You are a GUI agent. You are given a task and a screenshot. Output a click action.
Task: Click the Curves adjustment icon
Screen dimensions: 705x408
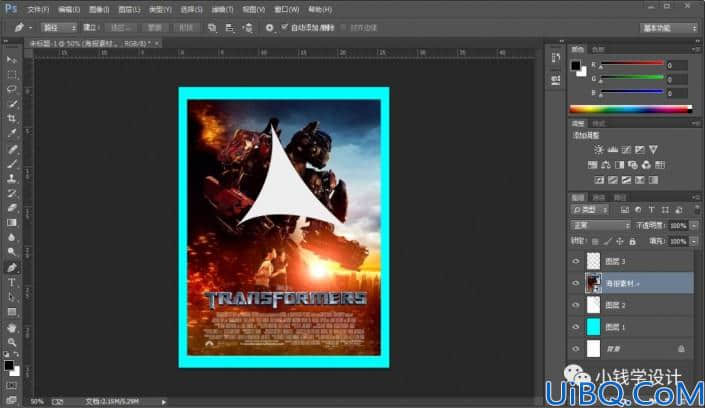[626, 149]
